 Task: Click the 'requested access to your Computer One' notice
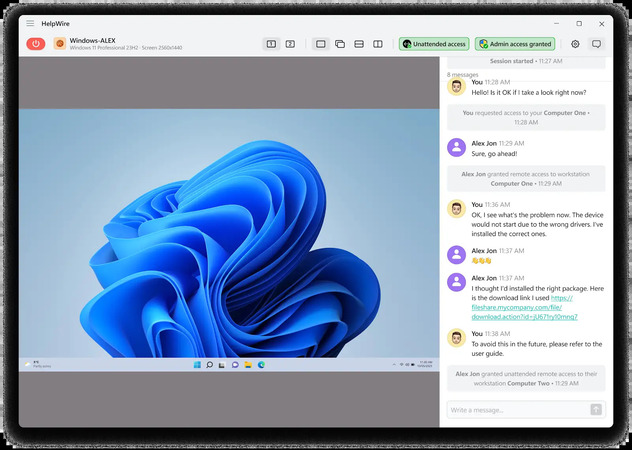coord(526,117)
